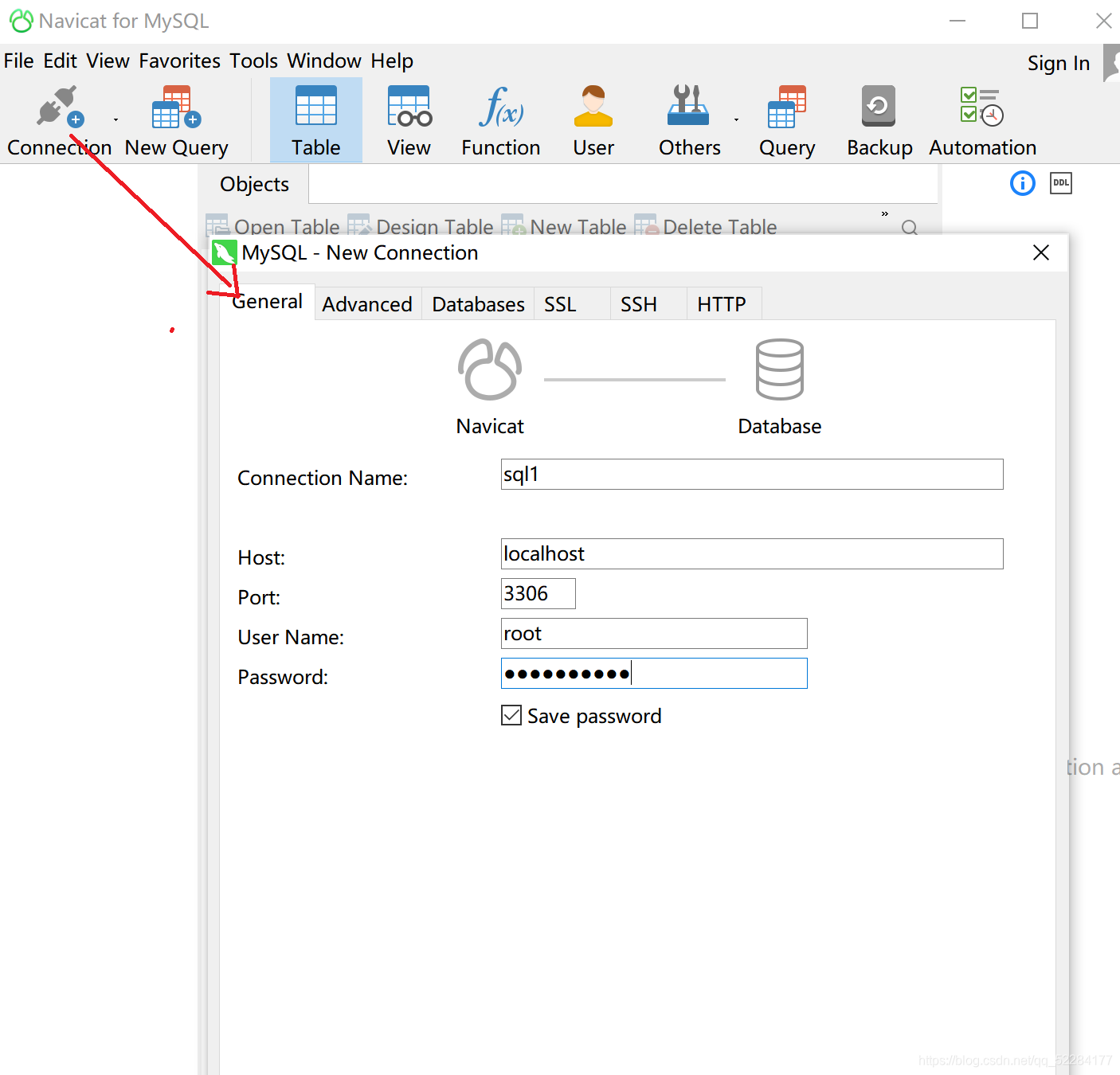Viewport: 1120px width, 1075px height.
Task: Show the object information panel icon
Action: click(1023, 183)
